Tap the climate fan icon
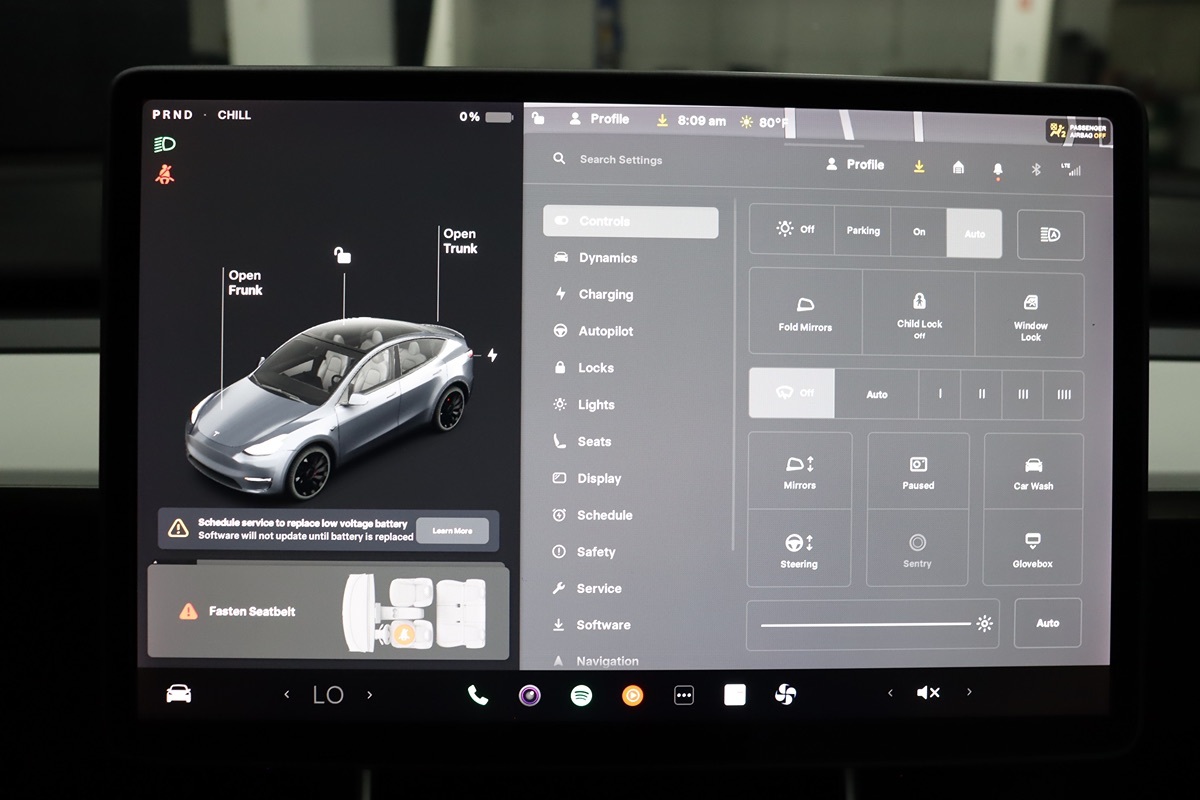Viewport: 1200px width, 800px height. pos(786,694)
